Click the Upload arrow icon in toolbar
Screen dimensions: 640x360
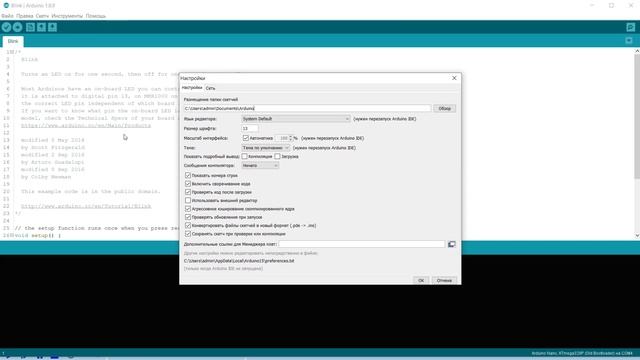tap(18, 27)
